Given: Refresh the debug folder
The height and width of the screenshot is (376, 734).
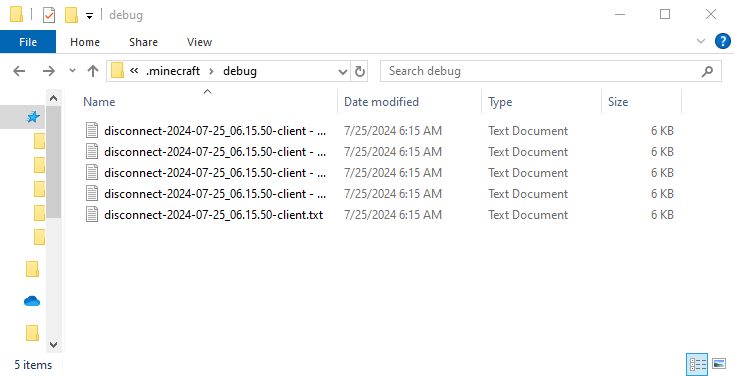Looking at the screenshot, I should coord(360,72).
